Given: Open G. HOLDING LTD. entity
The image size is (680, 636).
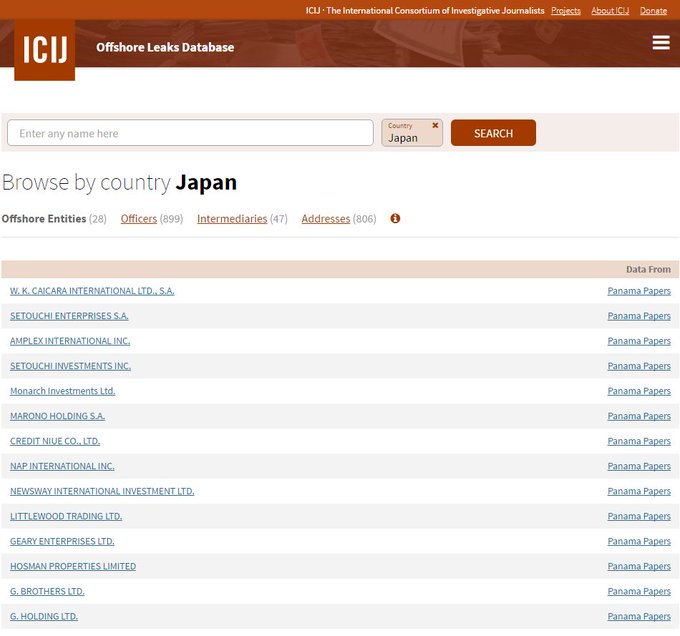Looking at the screenshot, I should [44, 616].
